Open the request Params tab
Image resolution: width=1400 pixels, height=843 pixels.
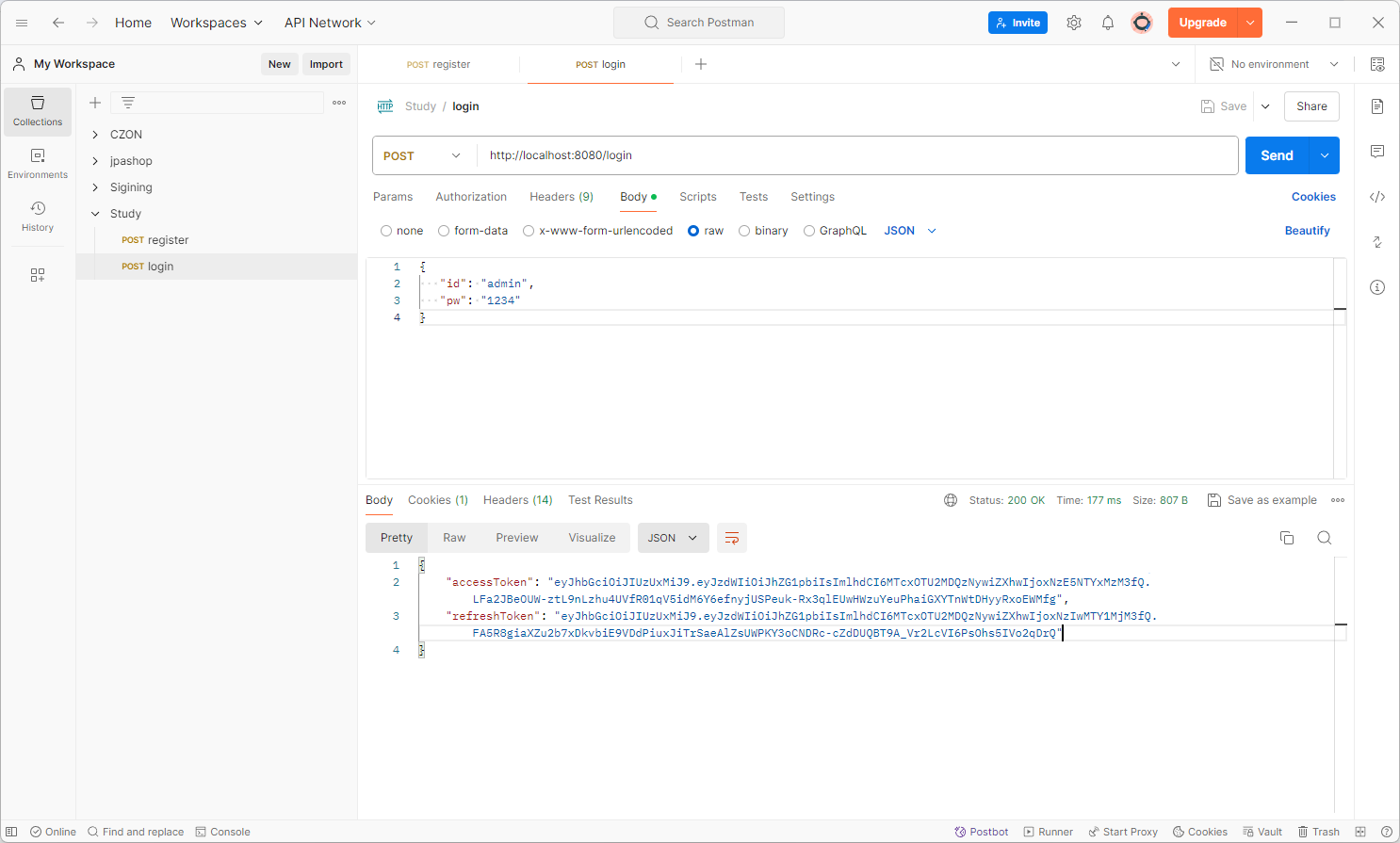393,197
